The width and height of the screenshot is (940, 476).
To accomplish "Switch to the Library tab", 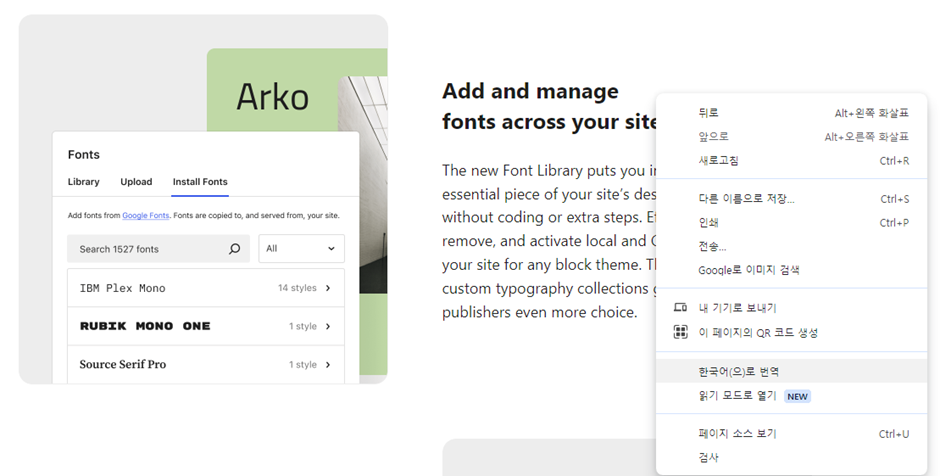I will click(x=84, y=182).
